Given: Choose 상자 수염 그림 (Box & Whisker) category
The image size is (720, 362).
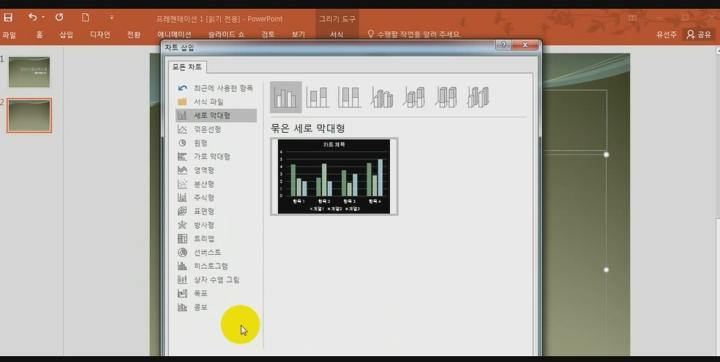Looking at the screenshot, I should coord(216,280).
